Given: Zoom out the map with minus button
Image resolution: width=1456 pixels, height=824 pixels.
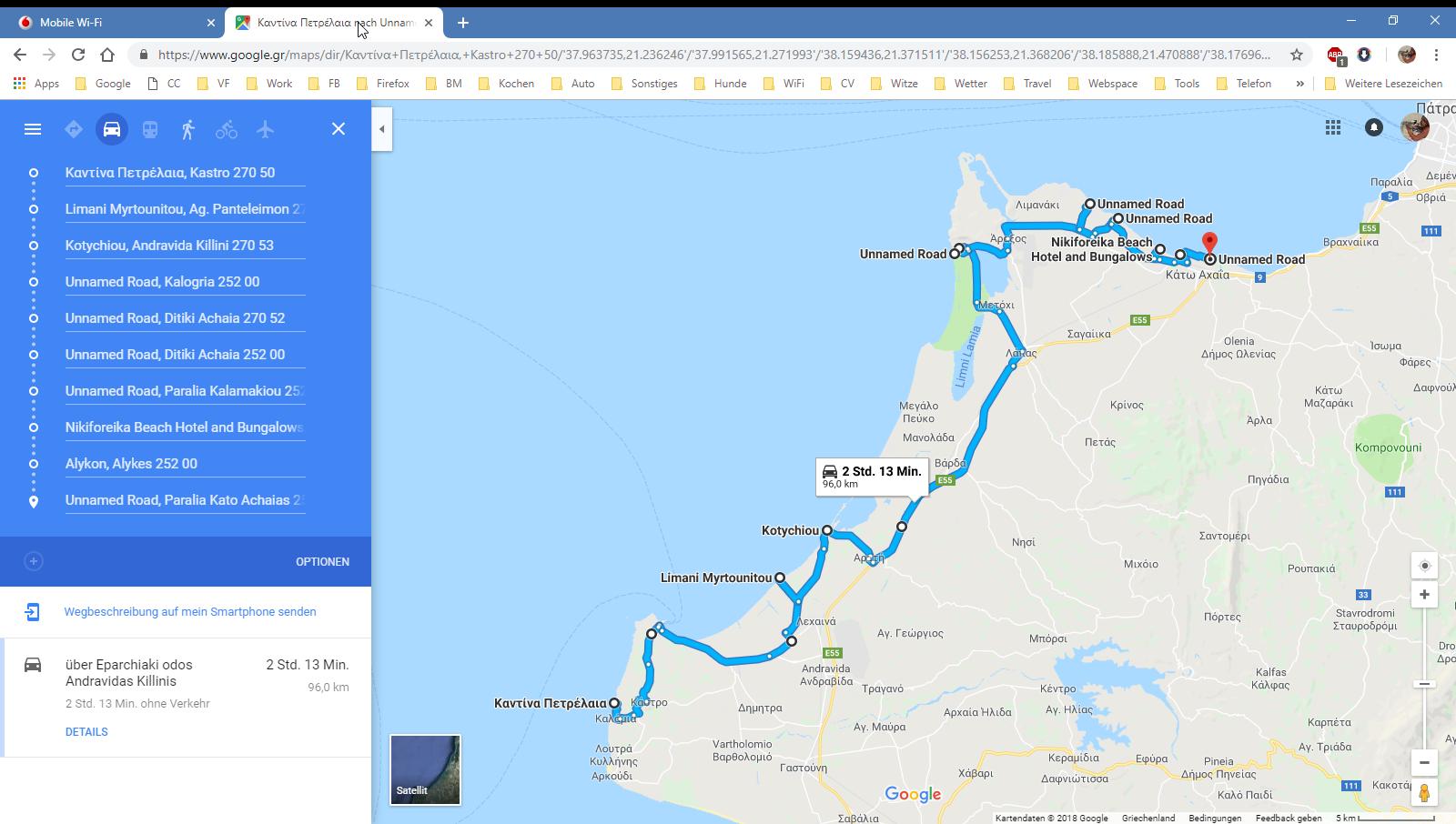Looking at the screenshot, I should [1424, 762].
